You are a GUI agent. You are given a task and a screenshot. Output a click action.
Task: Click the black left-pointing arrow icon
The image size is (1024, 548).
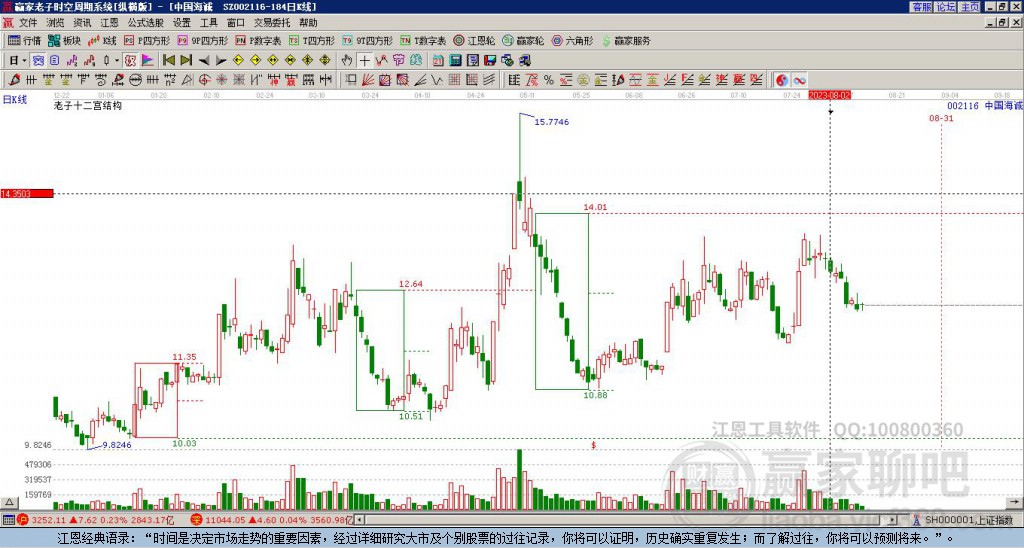[204, 61]
